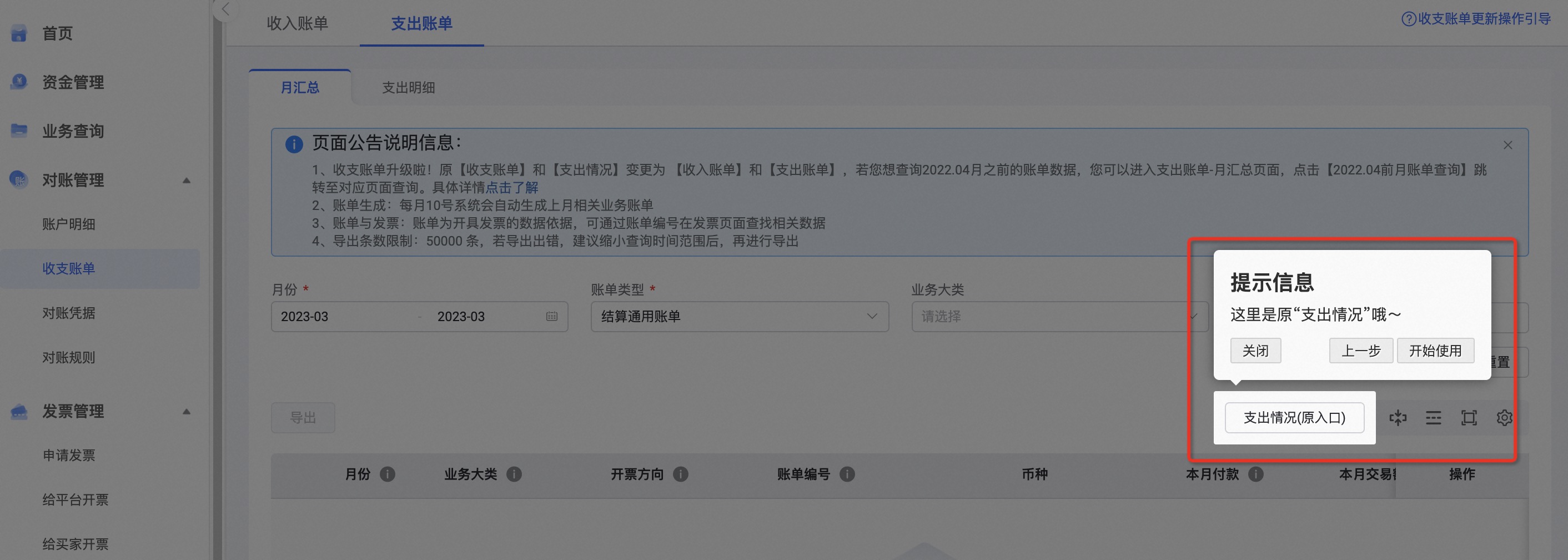Open 给买家开票 in the sidebar
The height and width of the screenshot is (560, 1568).
click(76, 544)
